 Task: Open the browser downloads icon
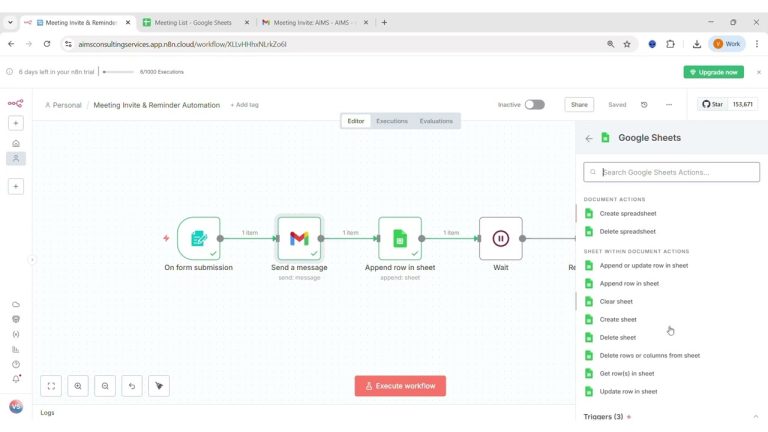[x=696, y=44]
